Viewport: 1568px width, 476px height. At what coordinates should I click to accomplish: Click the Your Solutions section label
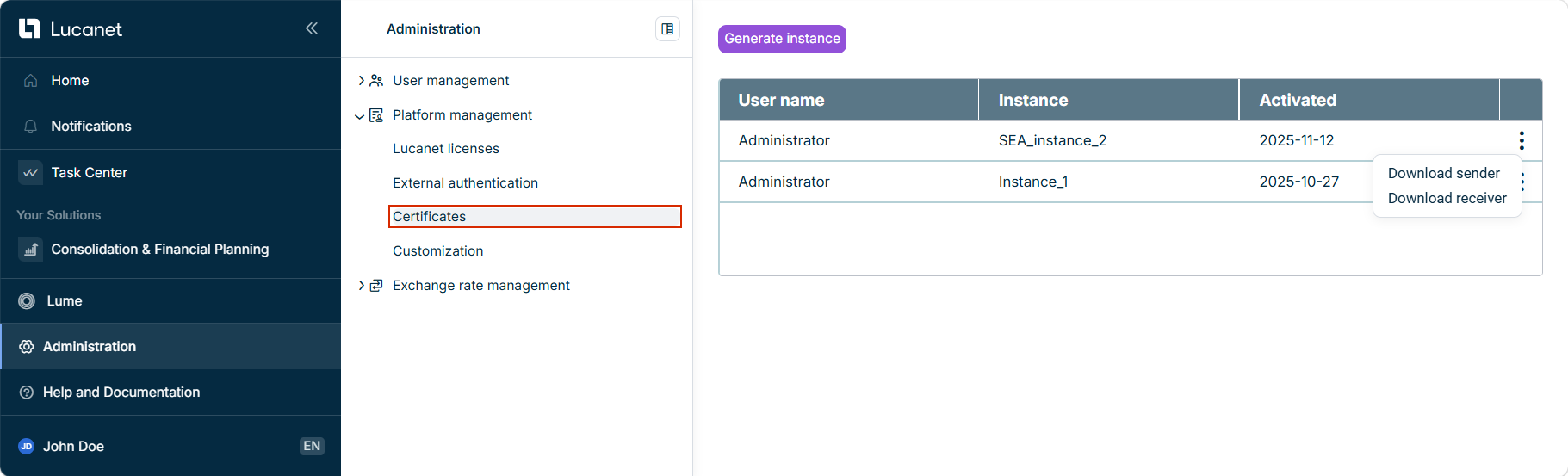(x=59, y=215)
